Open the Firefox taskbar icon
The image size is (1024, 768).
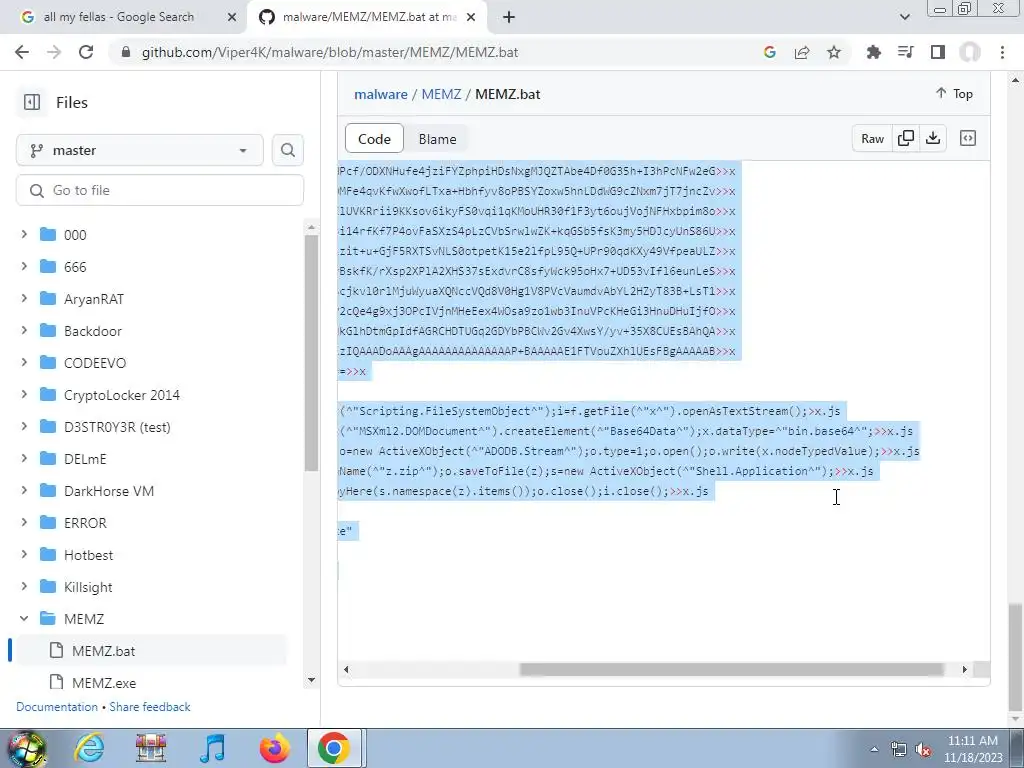274,748
